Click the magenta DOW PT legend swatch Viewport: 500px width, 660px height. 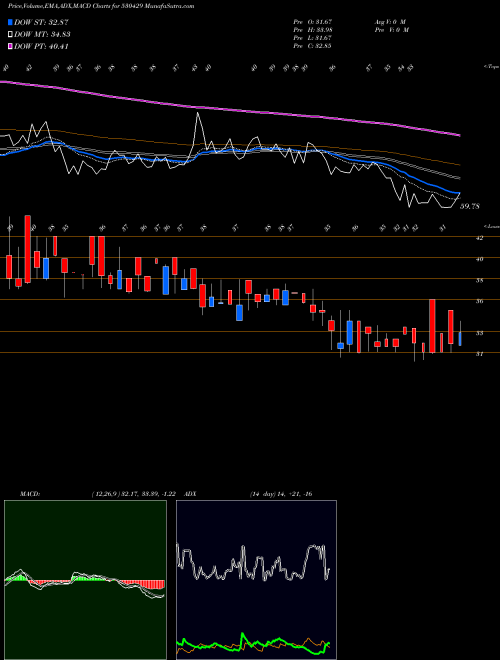[x=10, y=46]
